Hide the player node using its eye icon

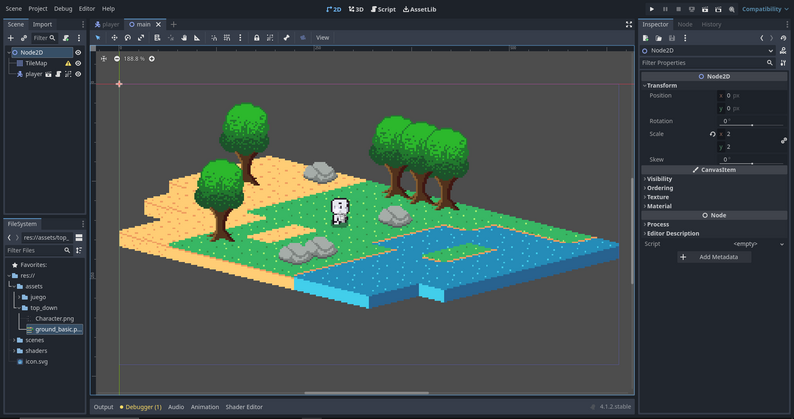coord(78,74)
